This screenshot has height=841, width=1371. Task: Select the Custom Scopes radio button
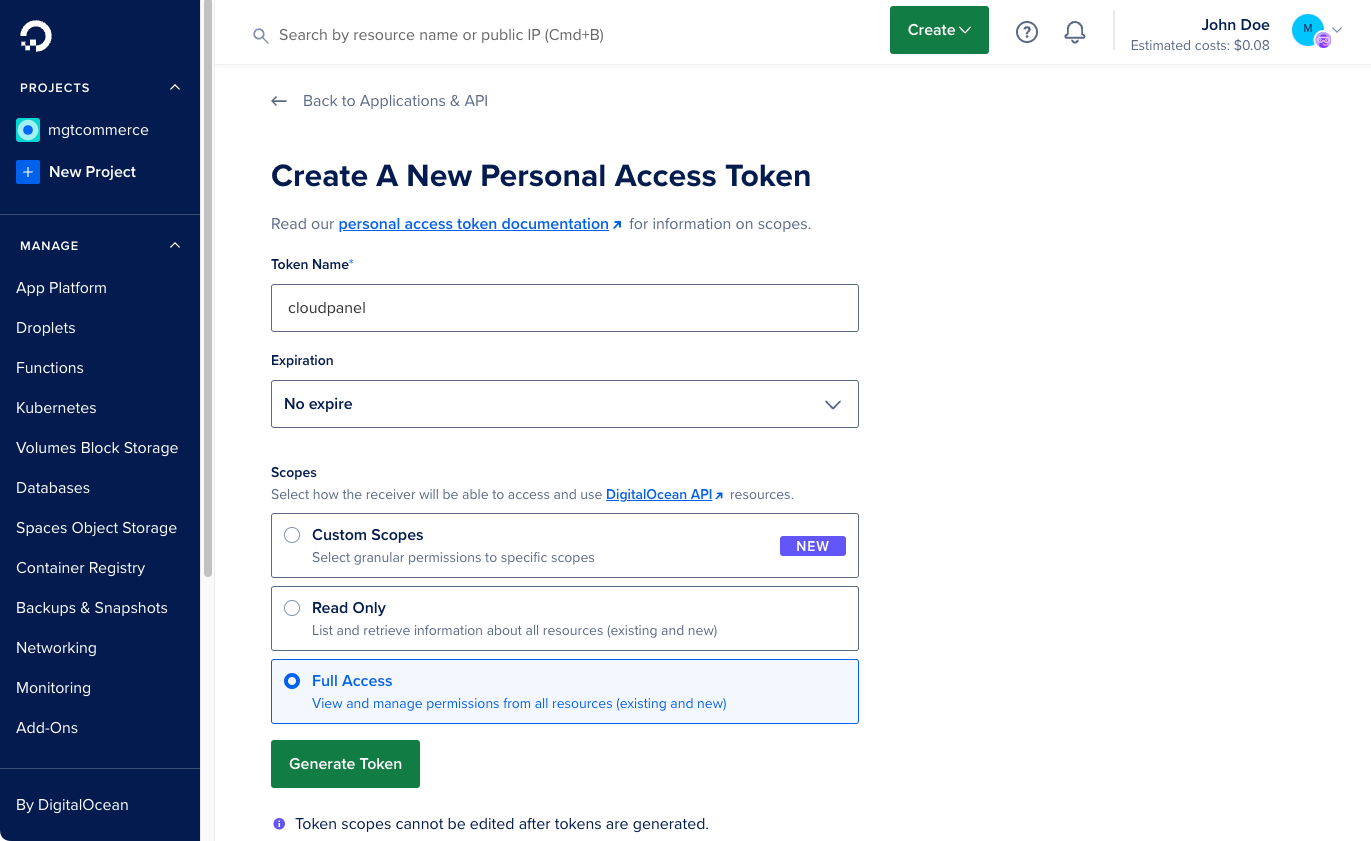click(292, 535)
